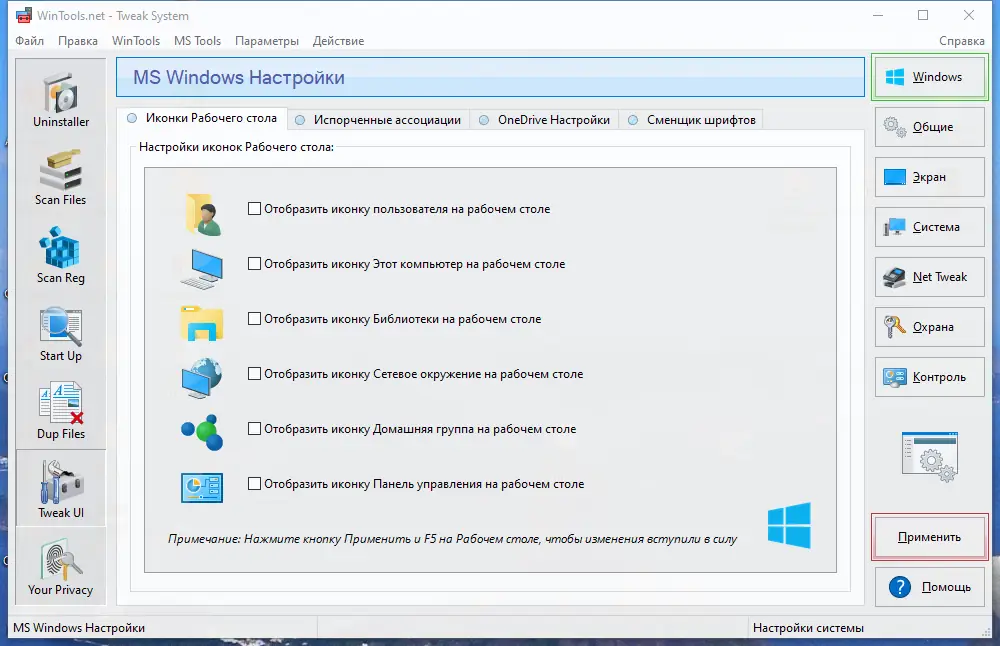The height and width of the screenshot is (646, 1000).
Task: Click the Control Panel icon
Action: pyautogui.click(x=202, y=488)
